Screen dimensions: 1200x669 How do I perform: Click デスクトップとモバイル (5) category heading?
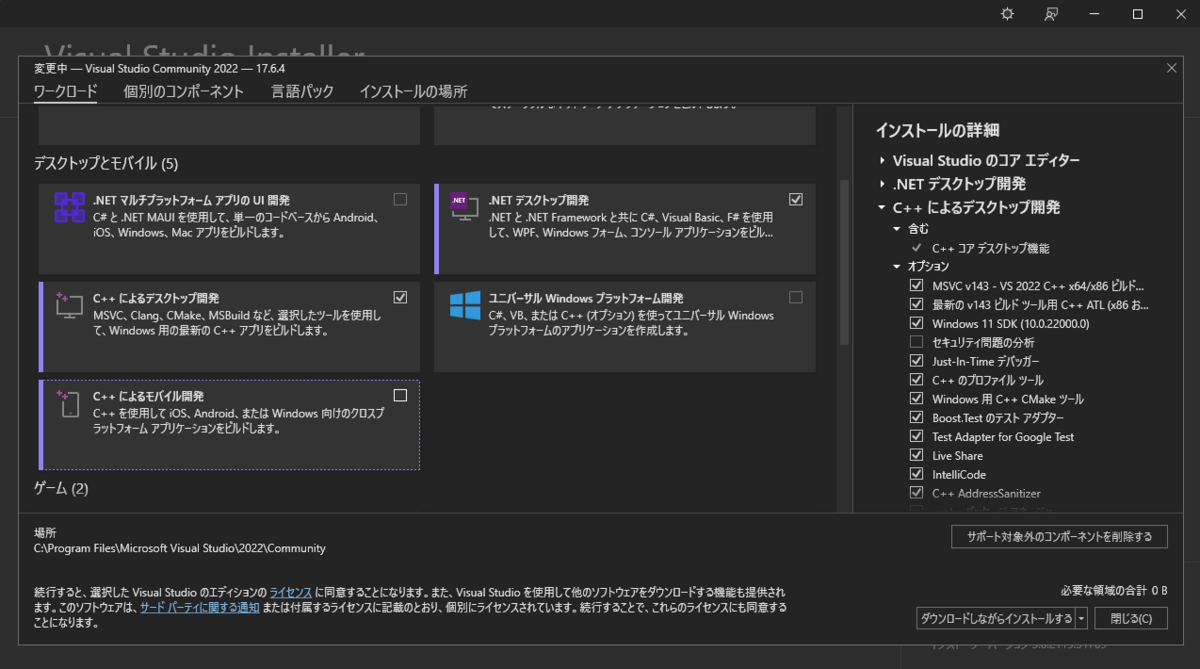tap(106, 163)
